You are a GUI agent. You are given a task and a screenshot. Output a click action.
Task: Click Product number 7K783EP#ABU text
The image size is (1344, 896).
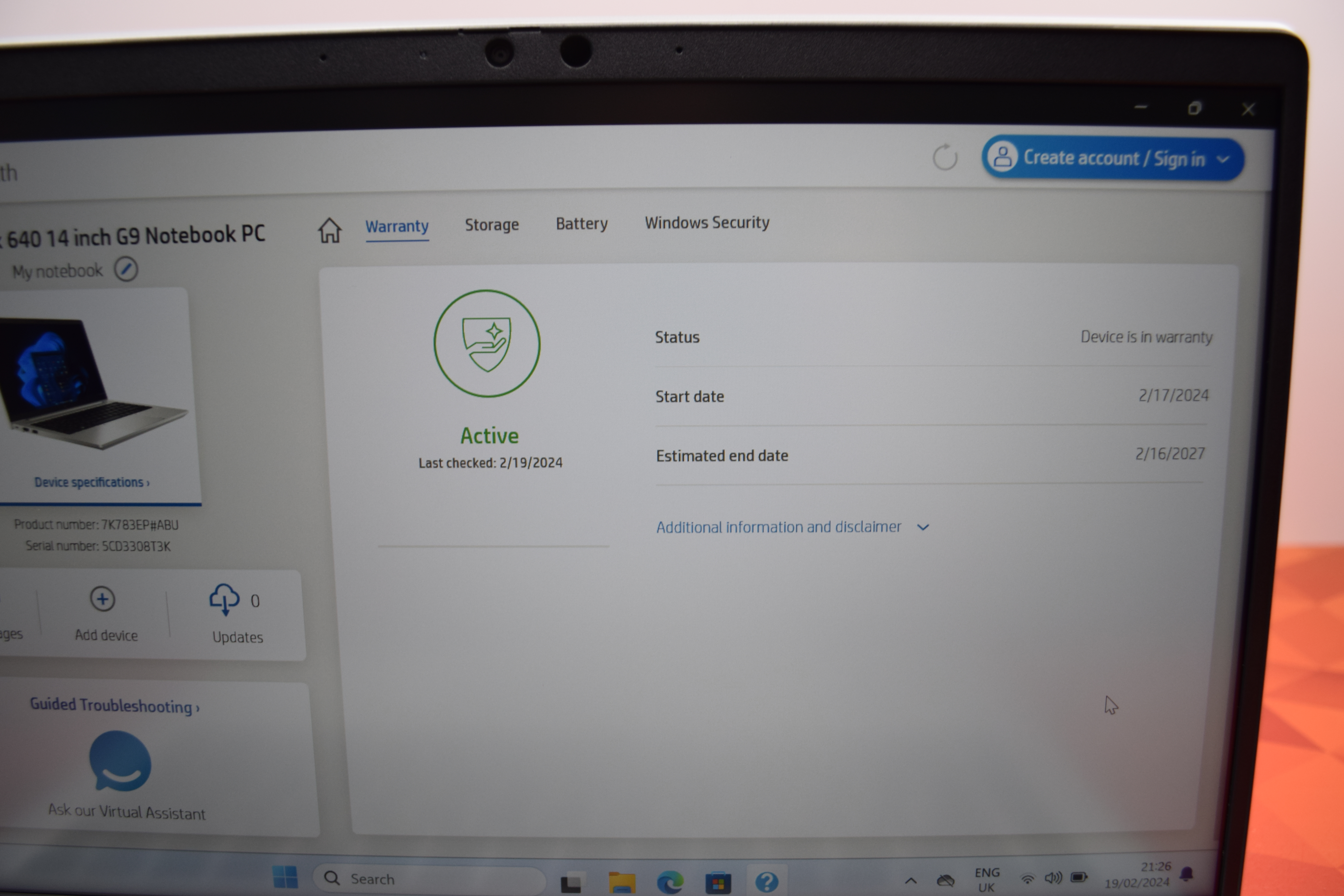click(96, 525)
